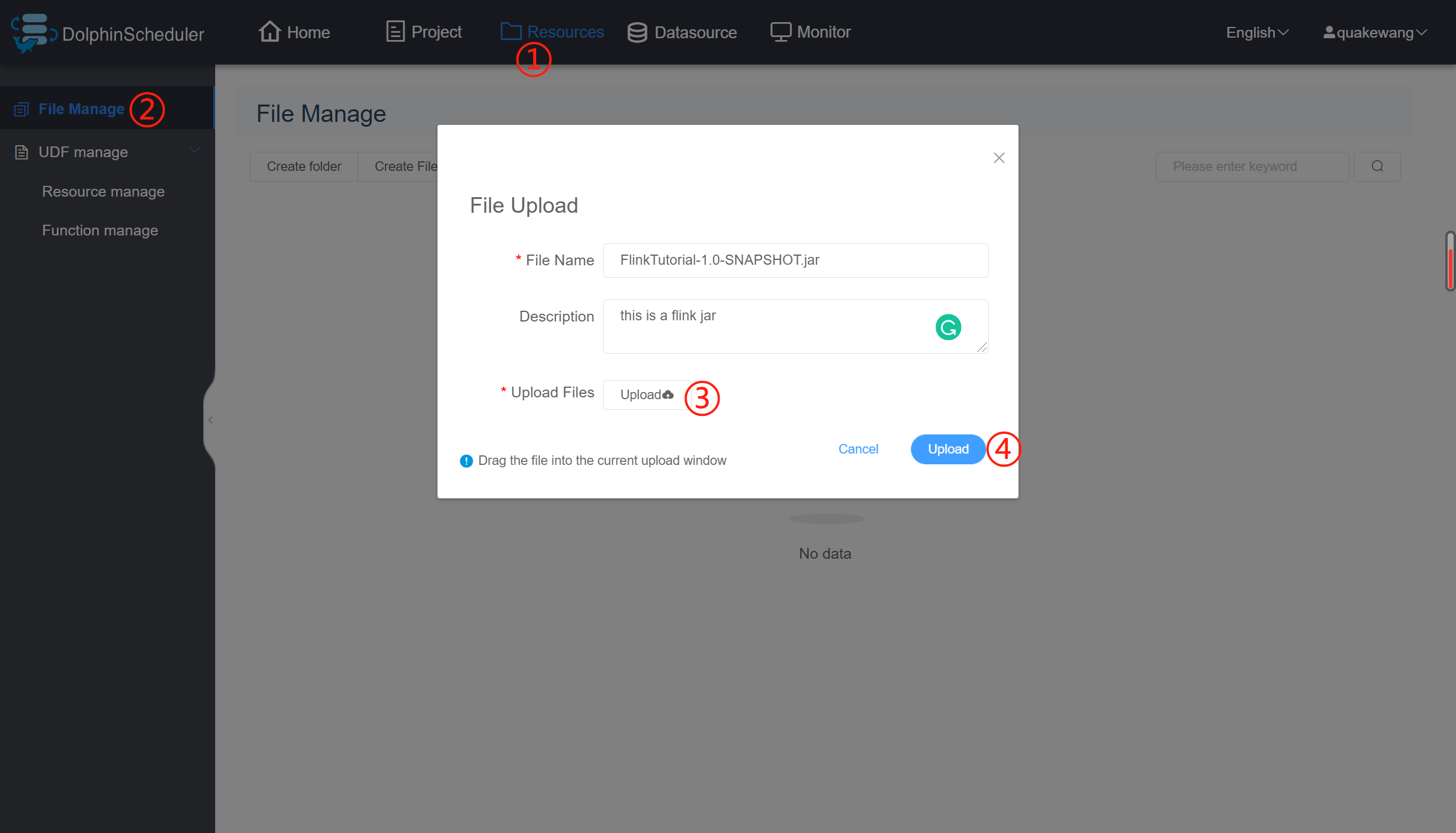Screen dimensions: 1456x833
Task: Click the search magnifier icon
Action: (x=1377, y=166)
